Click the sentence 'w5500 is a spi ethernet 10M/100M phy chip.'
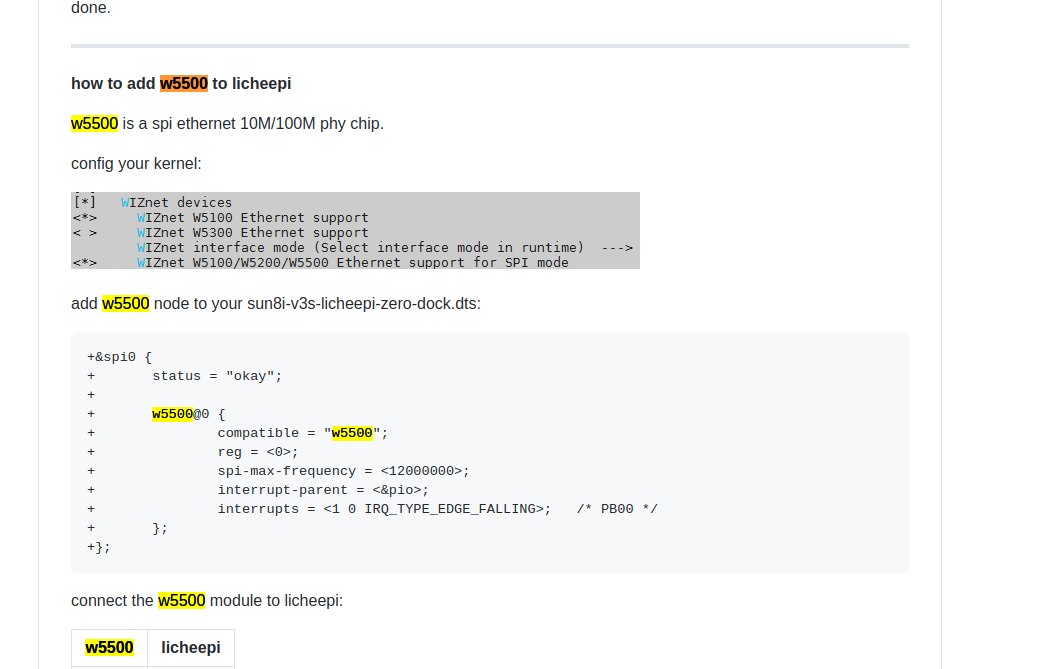 click(227, 124)
